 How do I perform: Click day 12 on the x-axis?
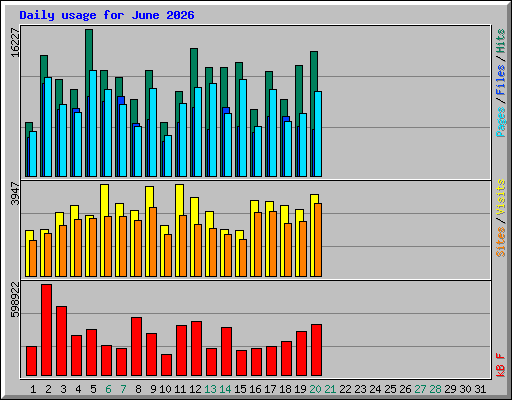click(x=195, y=389)
